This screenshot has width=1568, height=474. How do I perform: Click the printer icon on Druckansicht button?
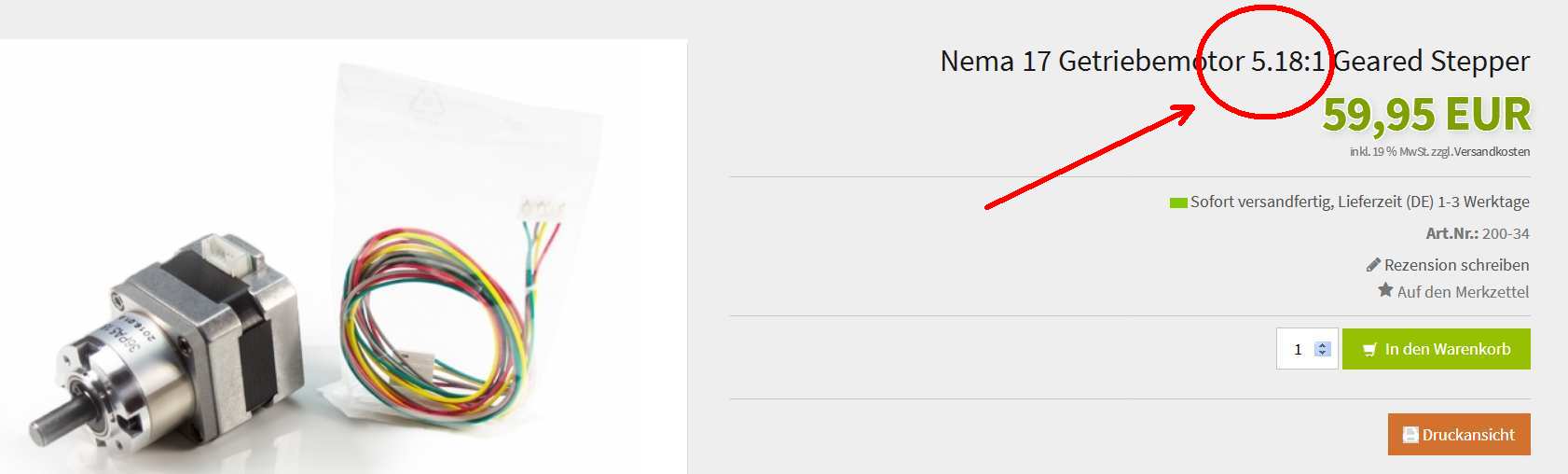(x=1410, y=435)
